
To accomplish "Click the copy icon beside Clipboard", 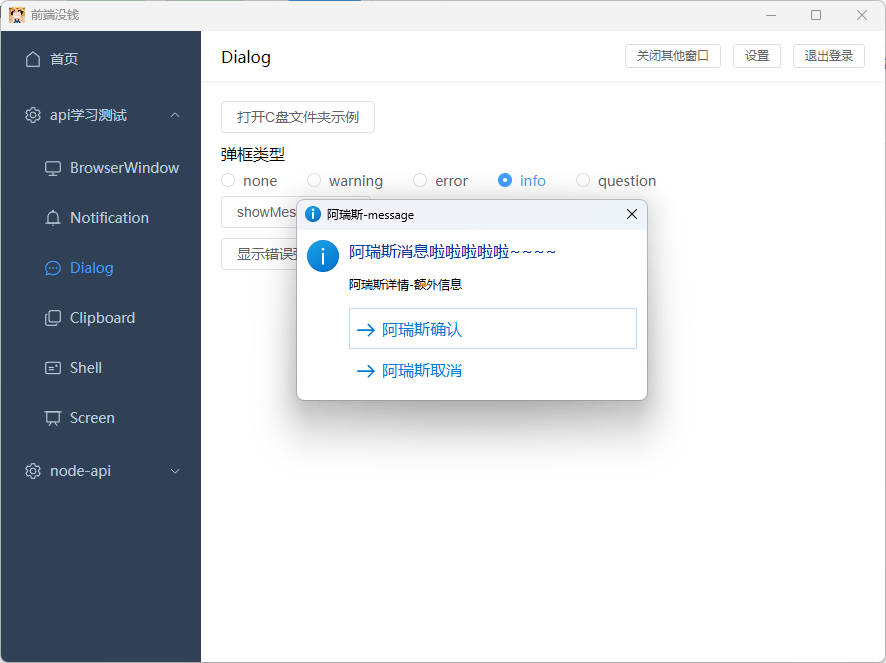I will (53, 318).
